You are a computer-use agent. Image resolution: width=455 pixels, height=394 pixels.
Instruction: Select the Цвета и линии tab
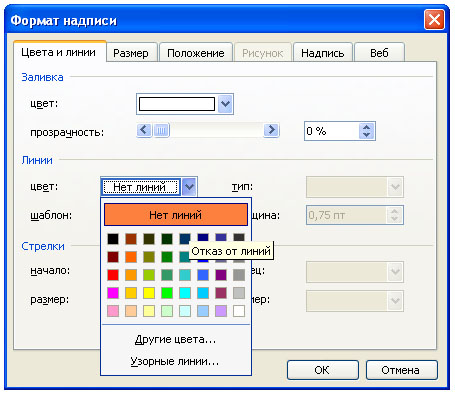pyautogui.click(x=59, y=52)
